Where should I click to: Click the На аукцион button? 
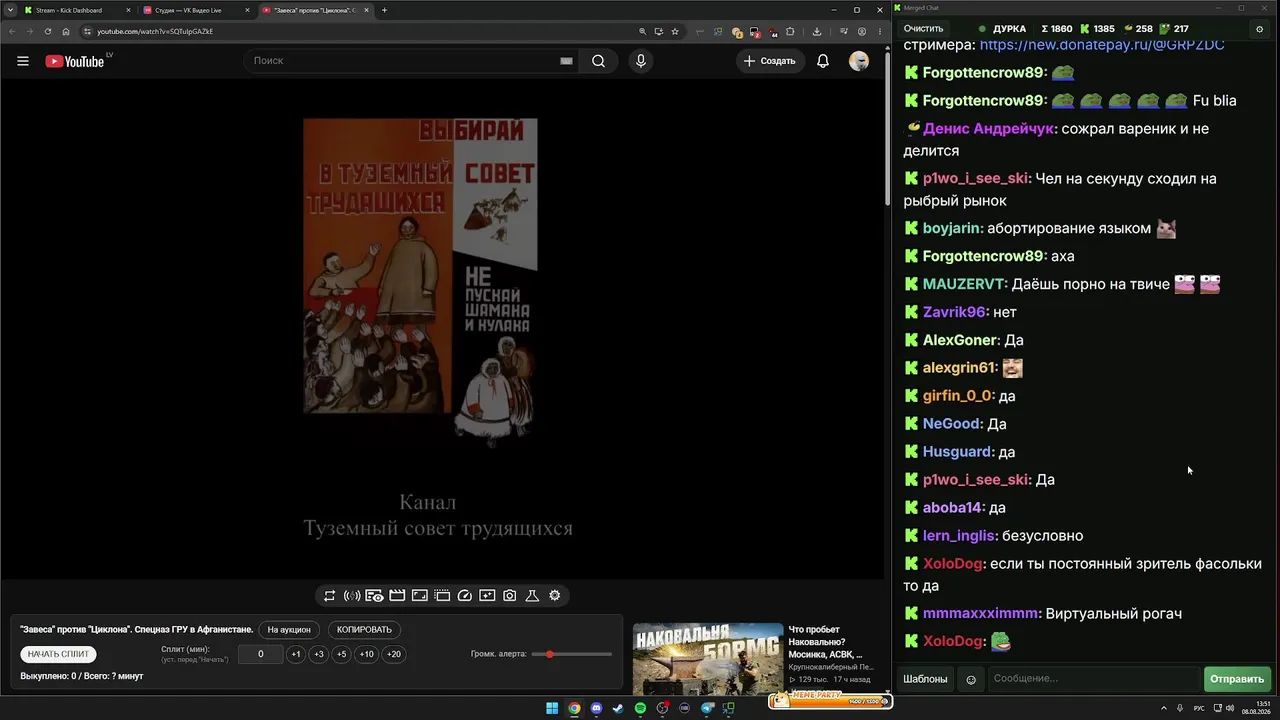tap(289, 630)
